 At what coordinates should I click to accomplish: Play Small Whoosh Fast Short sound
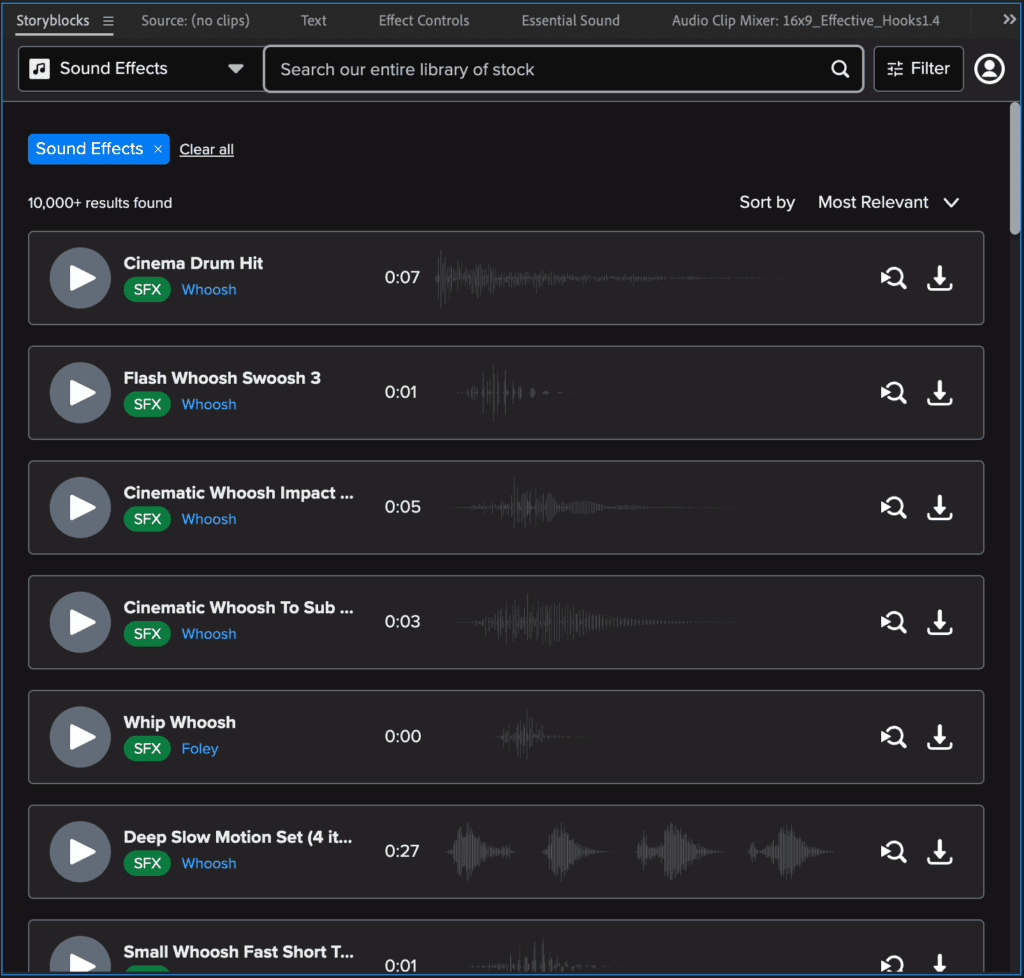[80, 956]
